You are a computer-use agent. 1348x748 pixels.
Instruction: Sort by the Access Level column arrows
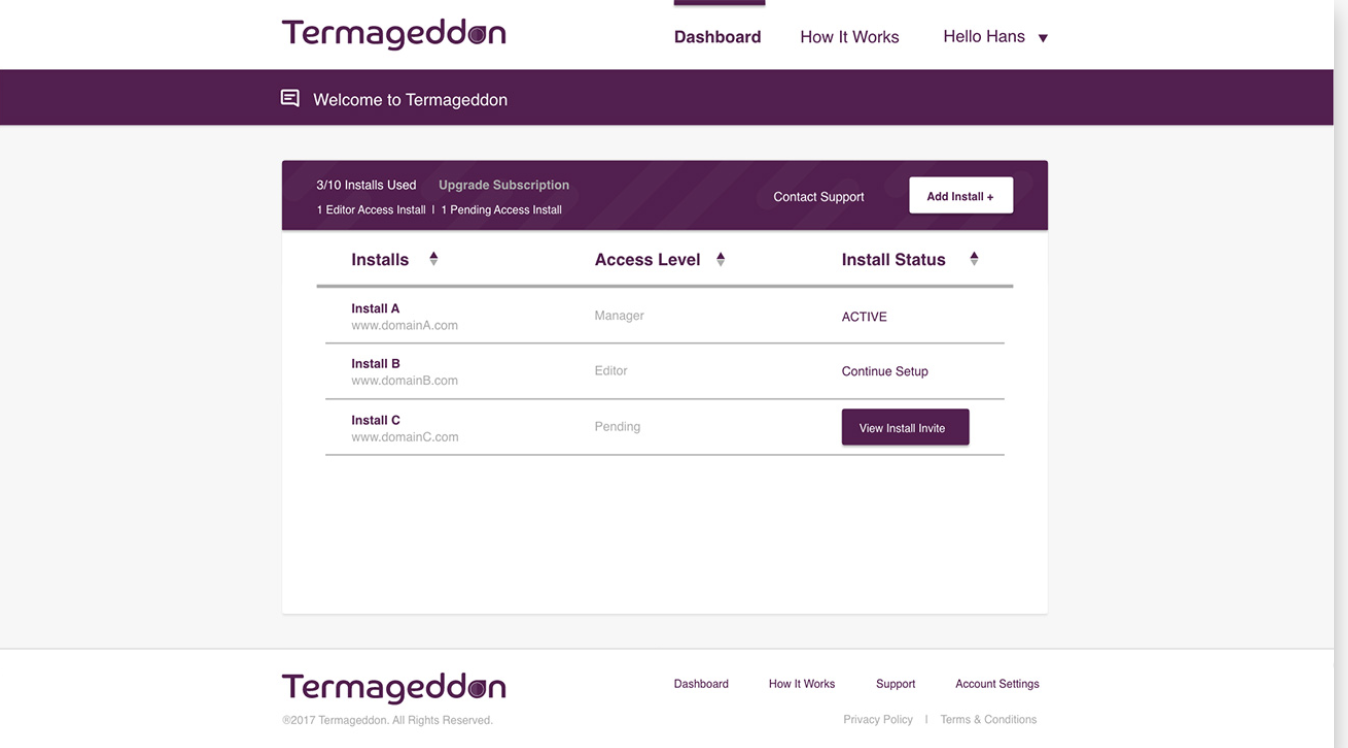720,259
